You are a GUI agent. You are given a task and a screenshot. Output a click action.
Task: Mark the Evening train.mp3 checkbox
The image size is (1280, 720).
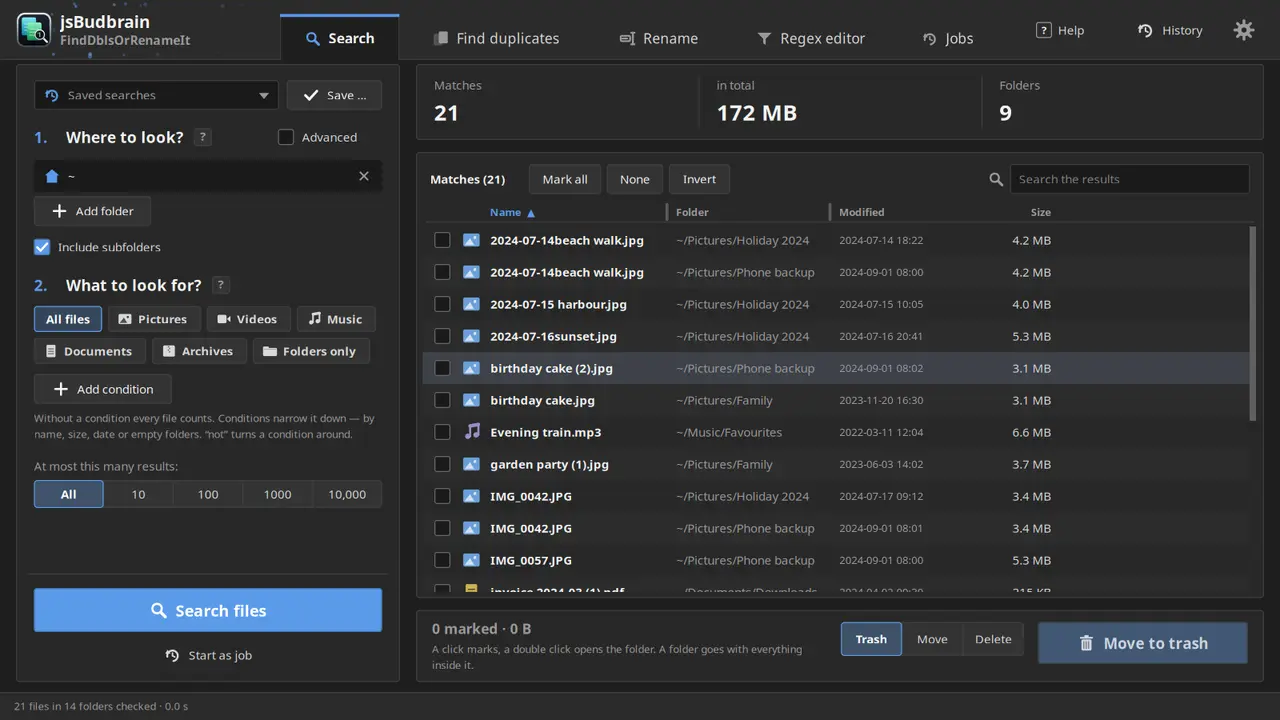(442, 432)
